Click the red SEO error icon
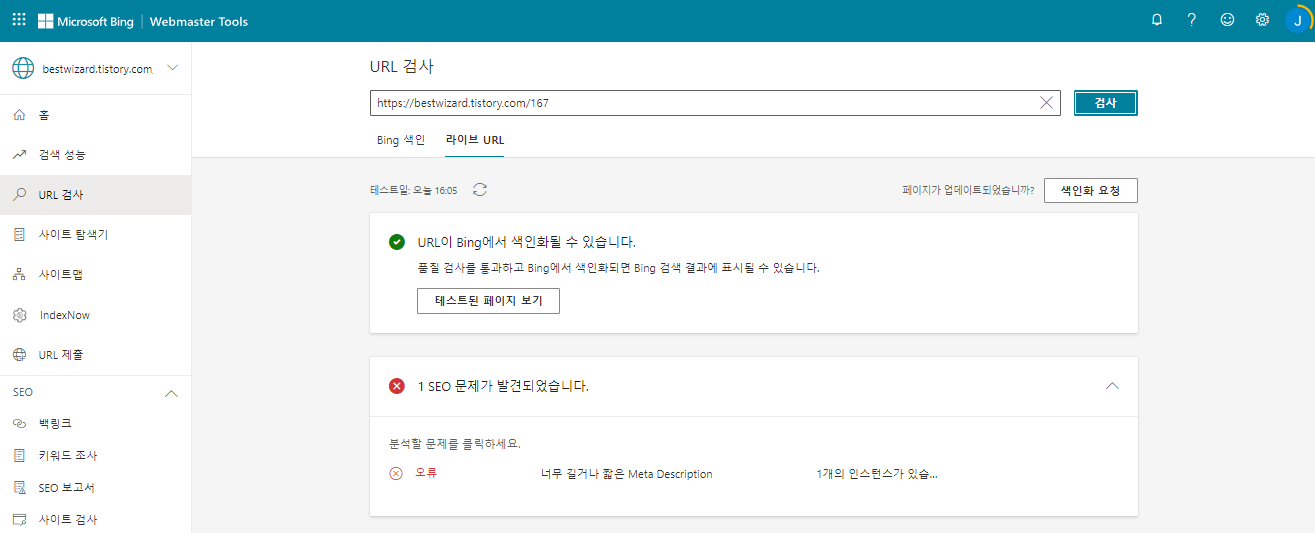This screenshot has height=533, width=1315. (397, 386)
